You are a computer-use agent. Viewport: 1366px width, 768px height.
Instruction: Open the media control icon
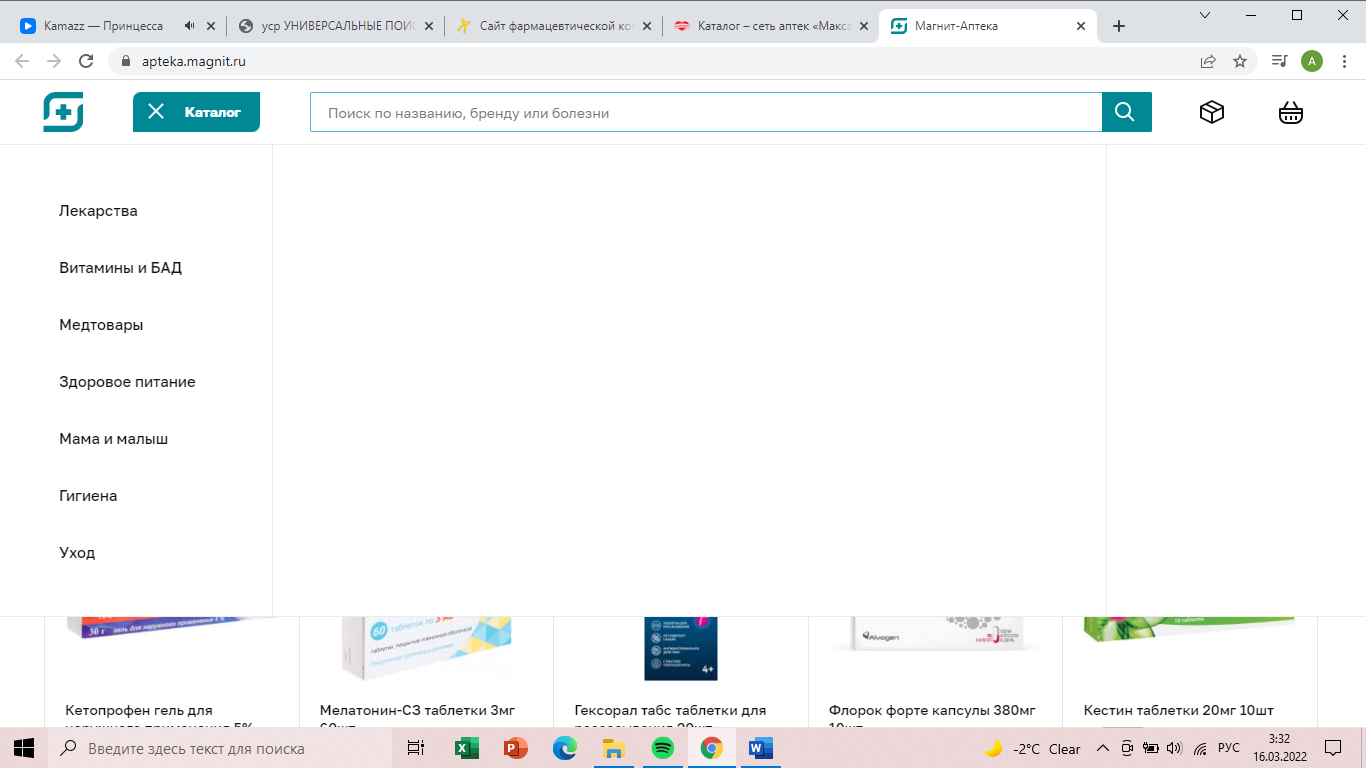(x=1279, y=61)
